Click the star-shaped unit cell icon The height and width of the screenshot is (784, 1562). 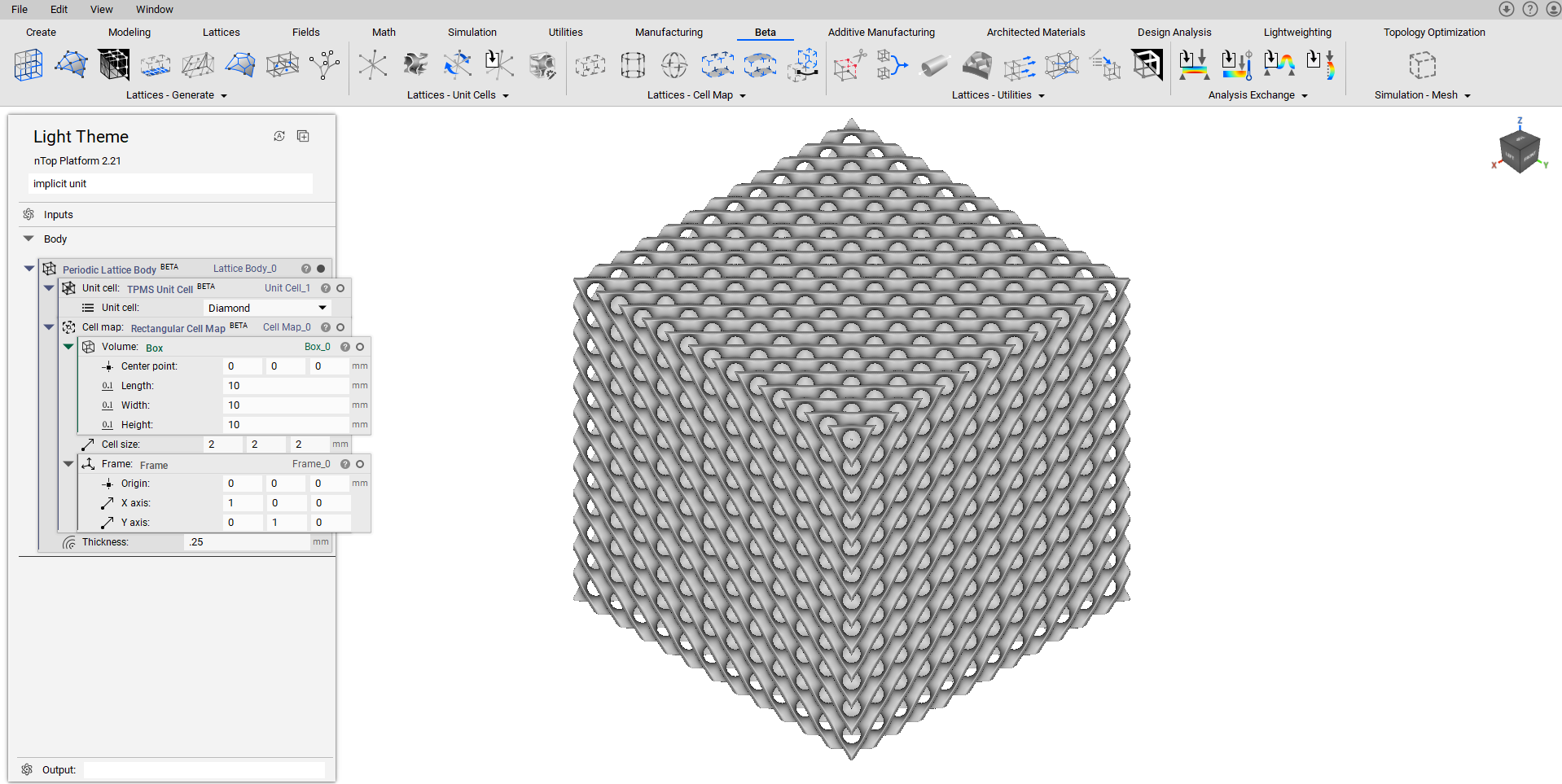click(x=373, y=65)
